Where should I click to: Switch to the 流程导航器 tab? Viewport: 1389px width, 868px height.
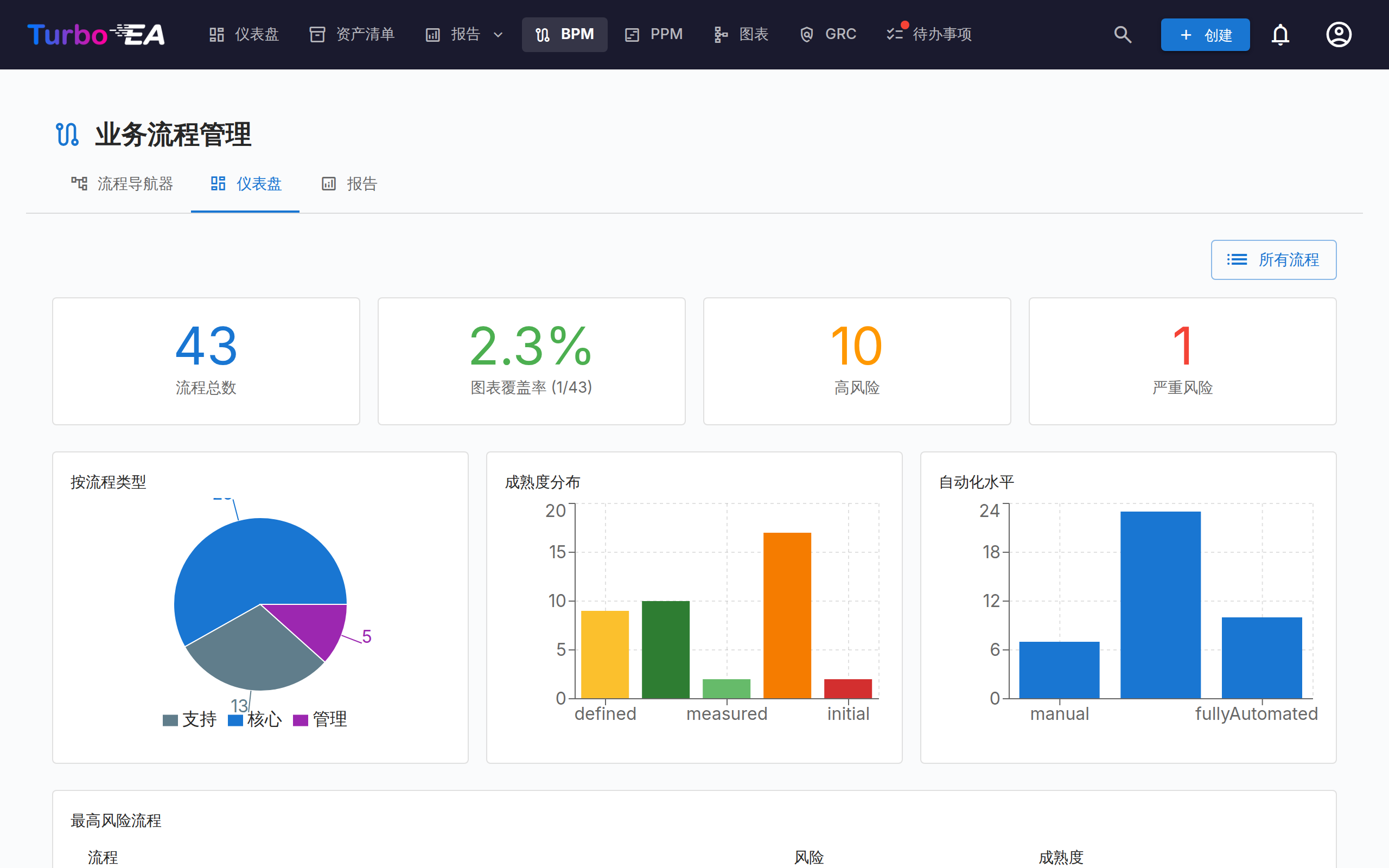click(x=122, y=184)
